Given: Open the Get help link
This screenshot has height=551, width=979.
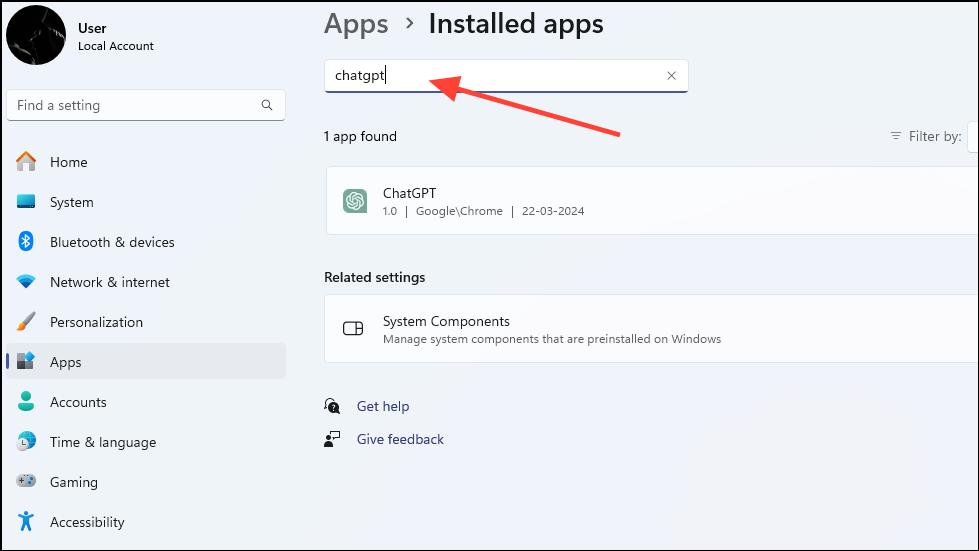Looking at the screenshot, I should [383, 406].
